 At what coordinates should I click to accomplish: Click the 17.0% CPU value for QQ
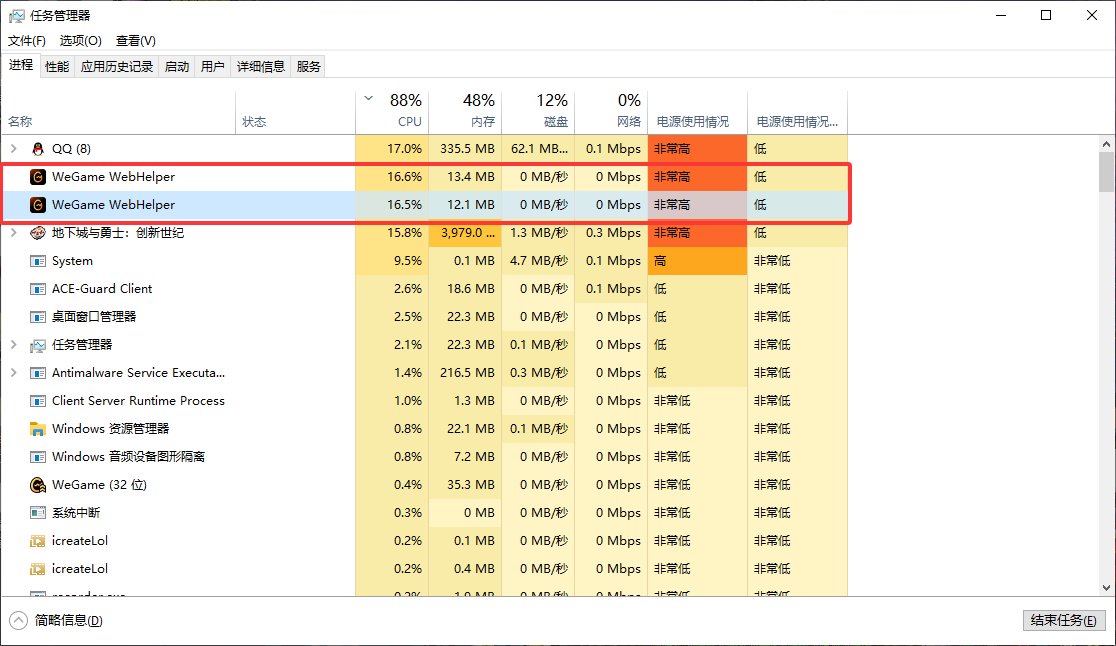(404, 149)
